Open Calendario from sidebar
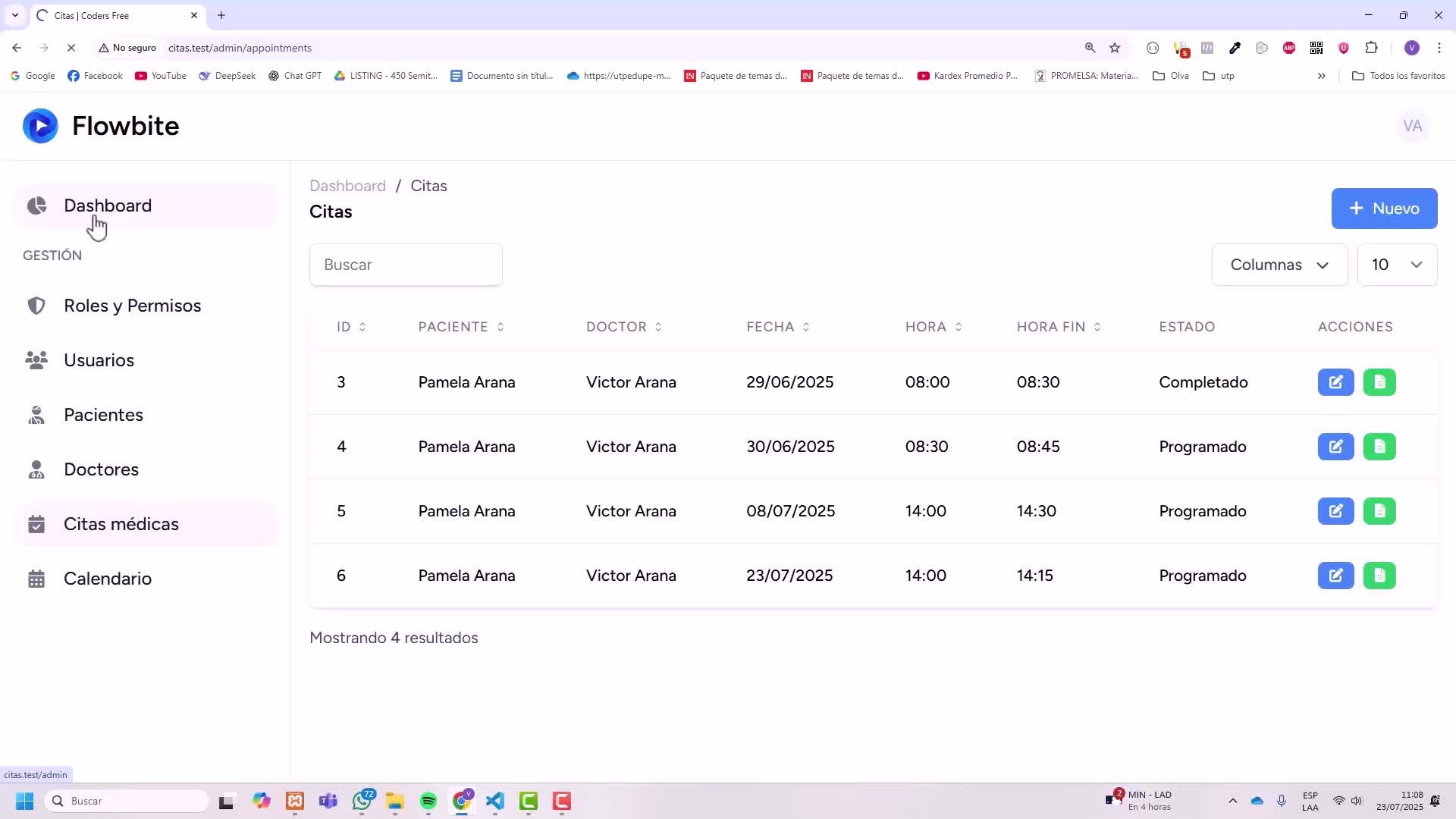The width and height of the screenshot is (1456, 819). pyautogui.click(x=145, y=579)
